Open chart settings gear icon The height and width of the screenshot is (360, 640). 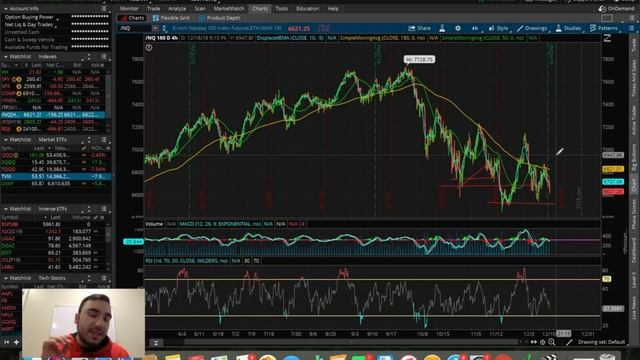[458, 28]
